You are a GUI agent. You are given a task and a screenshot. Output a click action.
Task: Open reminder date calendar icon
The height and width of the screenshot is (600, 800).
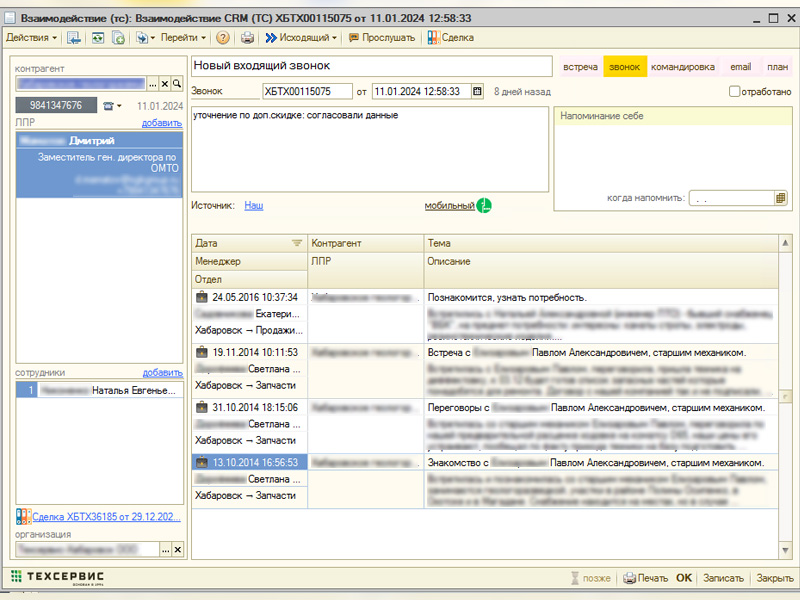781,198
